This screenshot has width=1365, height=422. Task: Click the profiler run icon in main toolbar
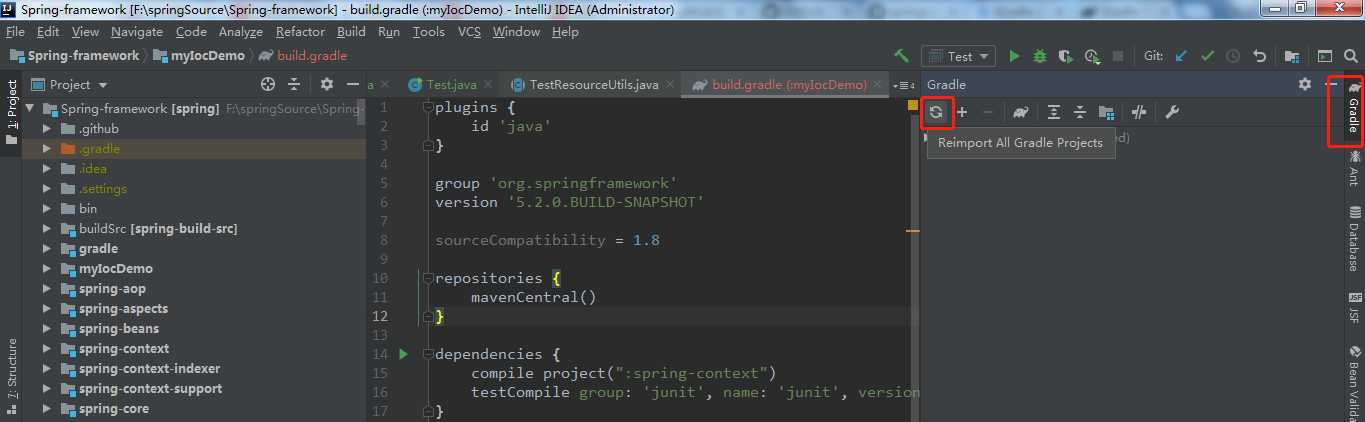1092,56
